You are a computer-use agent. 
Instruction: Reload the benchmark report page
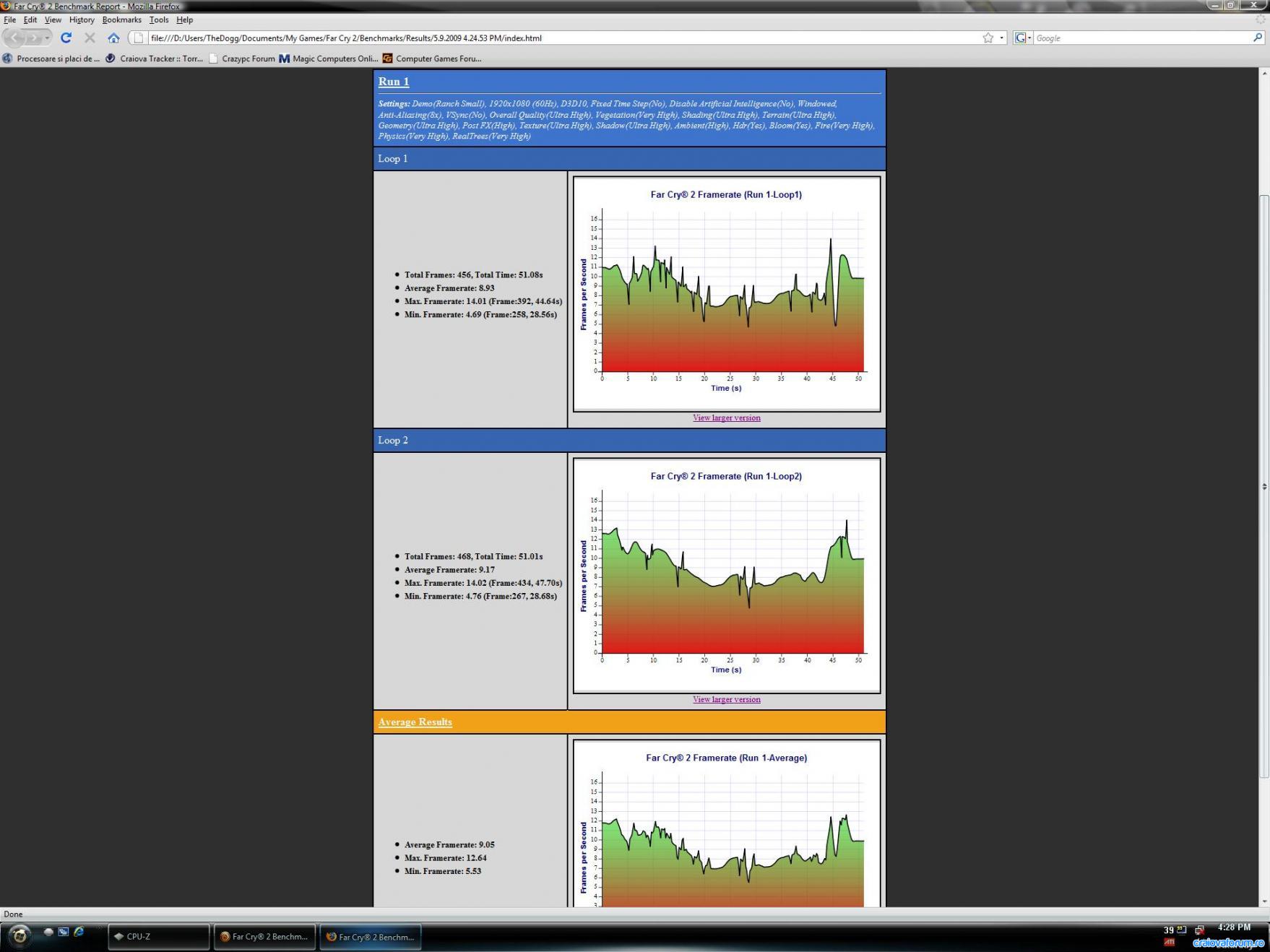pos(66,38)
